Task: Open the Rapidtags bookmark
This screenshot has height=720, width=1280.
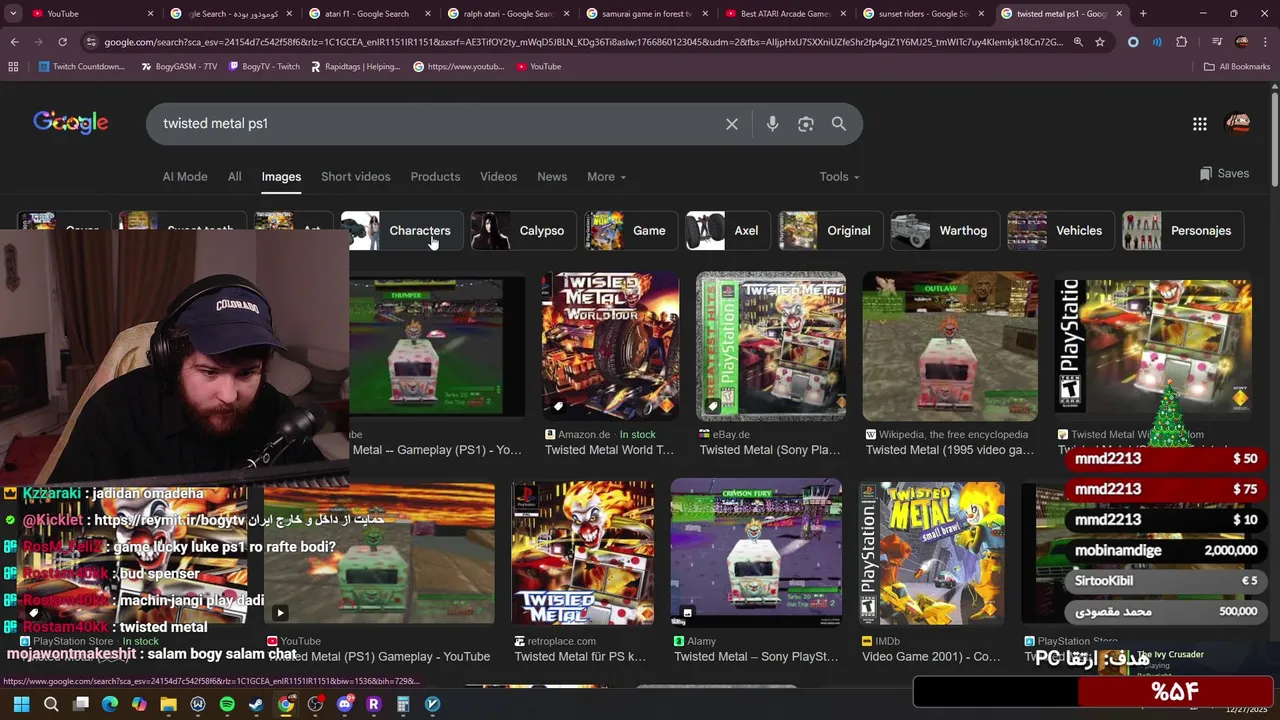Action: [355, 66]
